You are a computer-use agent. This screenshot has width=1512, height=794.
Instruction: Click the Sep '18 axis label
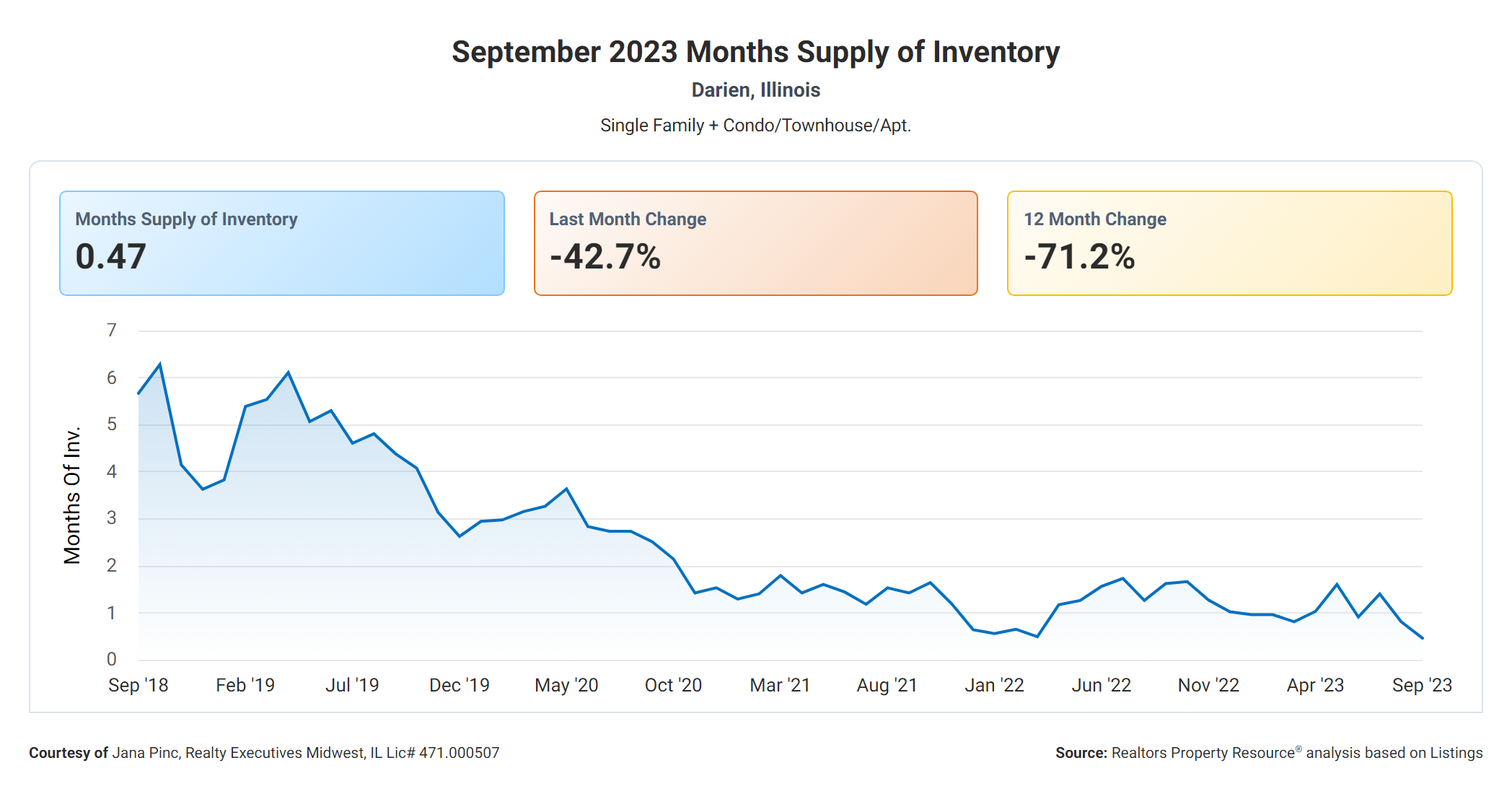pyautogui.click(x=138, y=685)
